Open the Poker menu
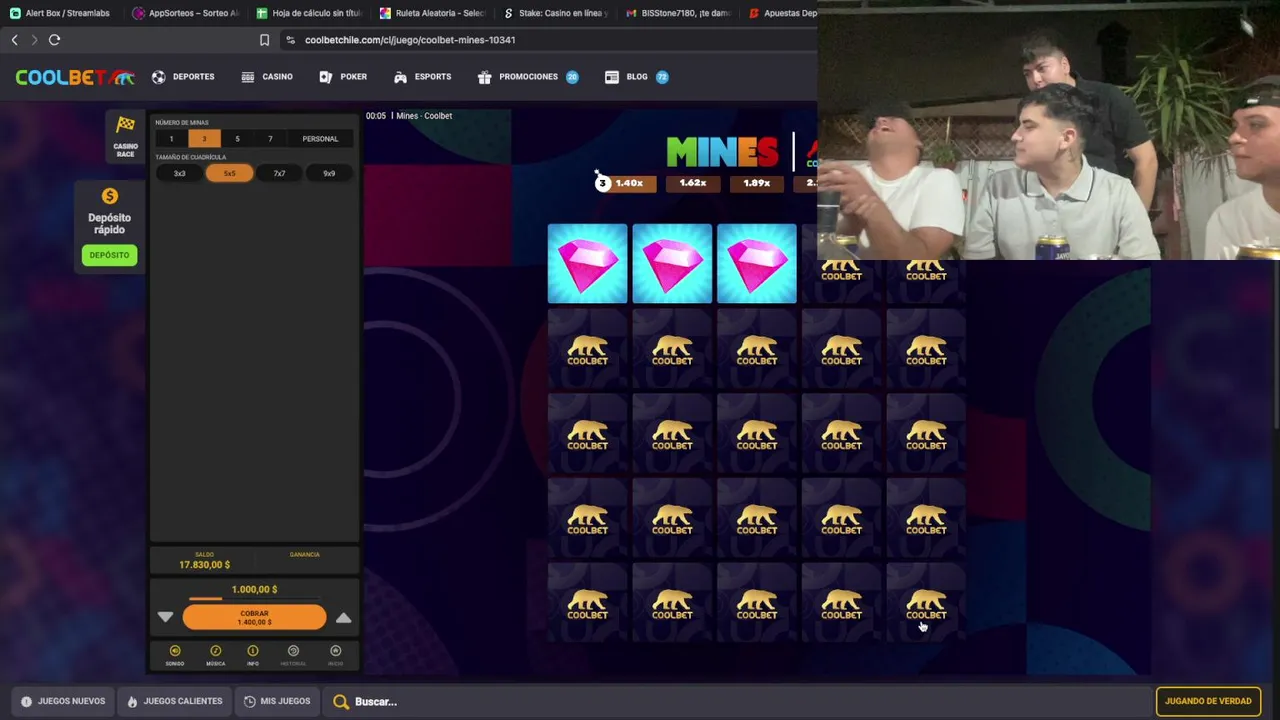Image resolution: width=1280 pixels, height=720 pixels. click(x=343, y=77)
